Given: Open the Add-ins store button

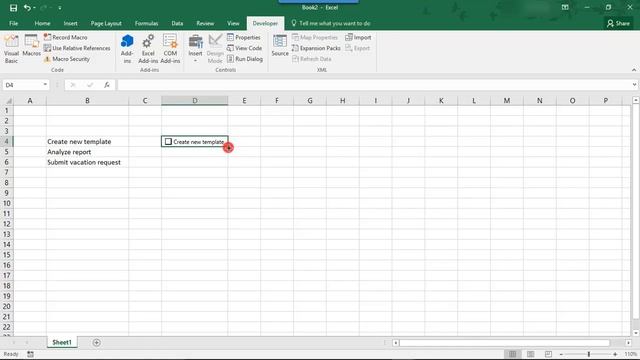Looking at the screenshot, I should 127,49.
